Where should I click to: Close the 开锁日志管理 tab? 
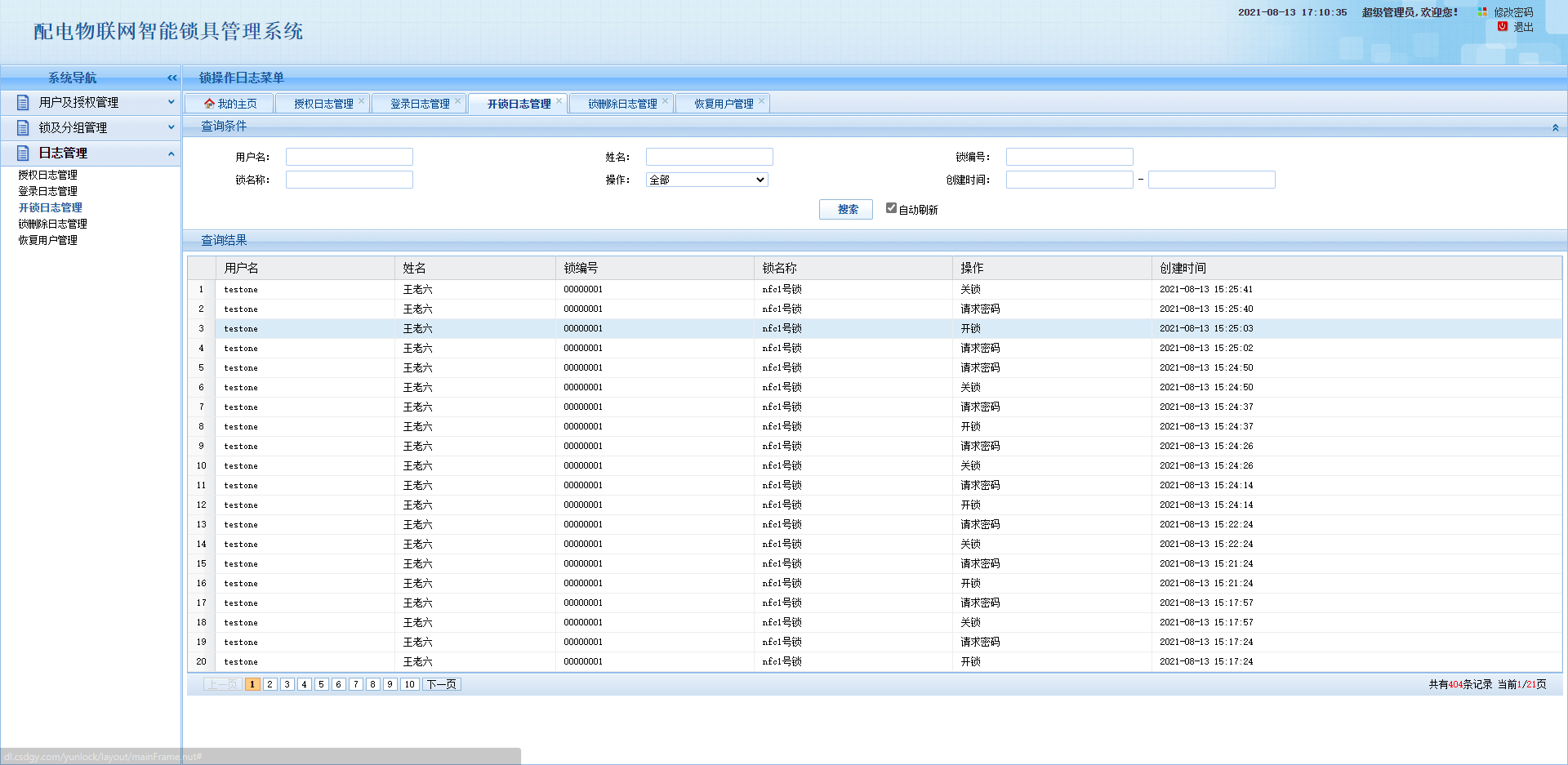[559, 101]
